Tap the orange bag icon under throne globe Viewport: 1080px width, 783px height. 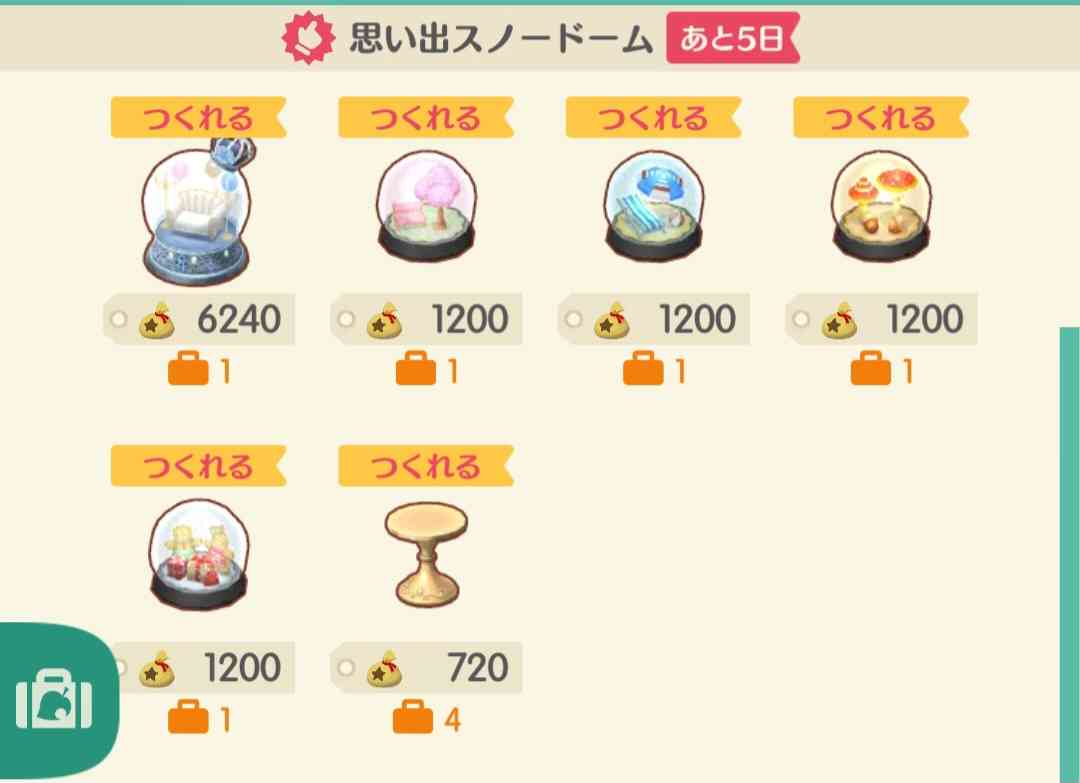click(188, 369)
